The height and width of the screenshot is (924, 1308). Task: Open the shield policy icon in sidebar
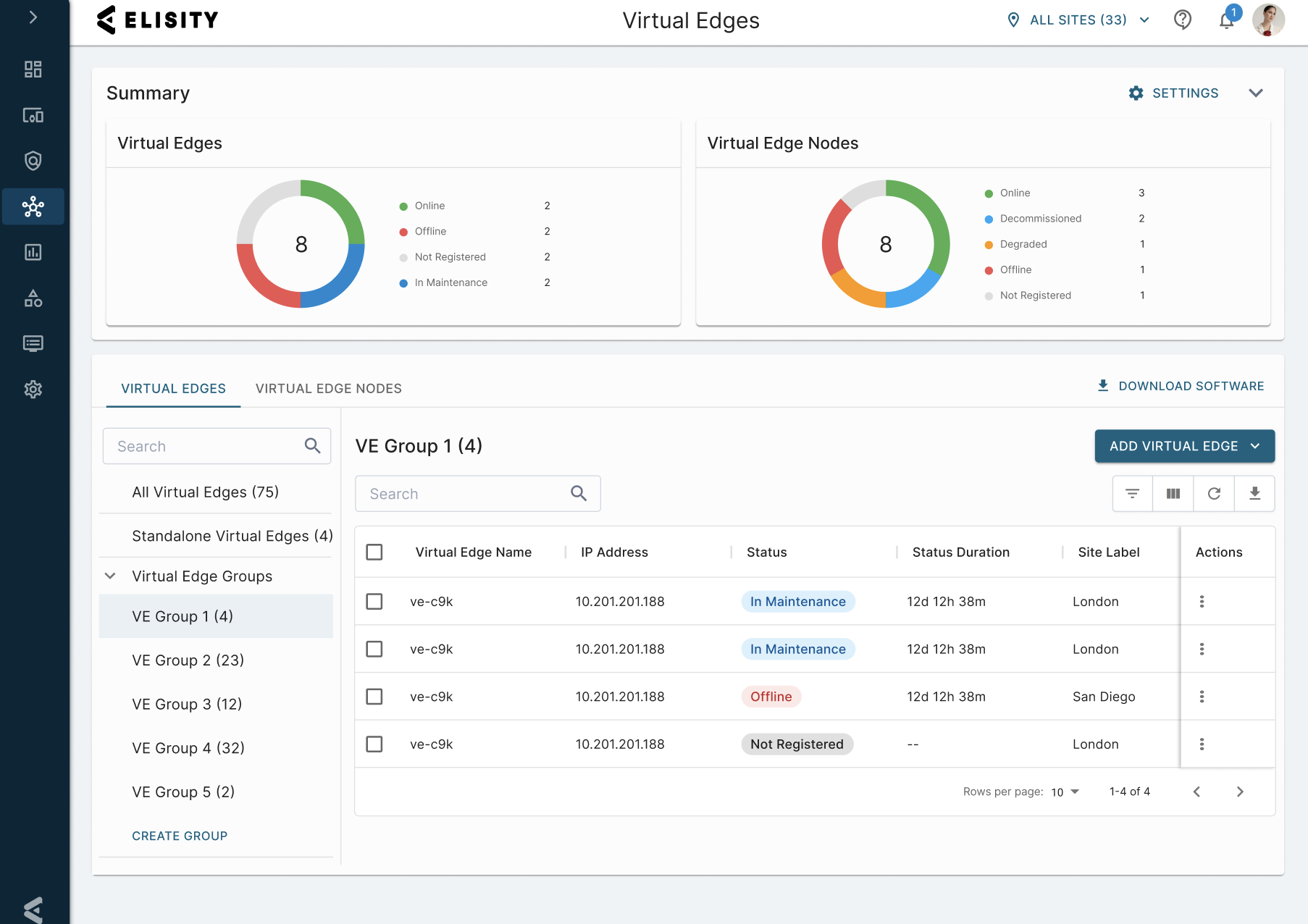[x=33, y=161]
